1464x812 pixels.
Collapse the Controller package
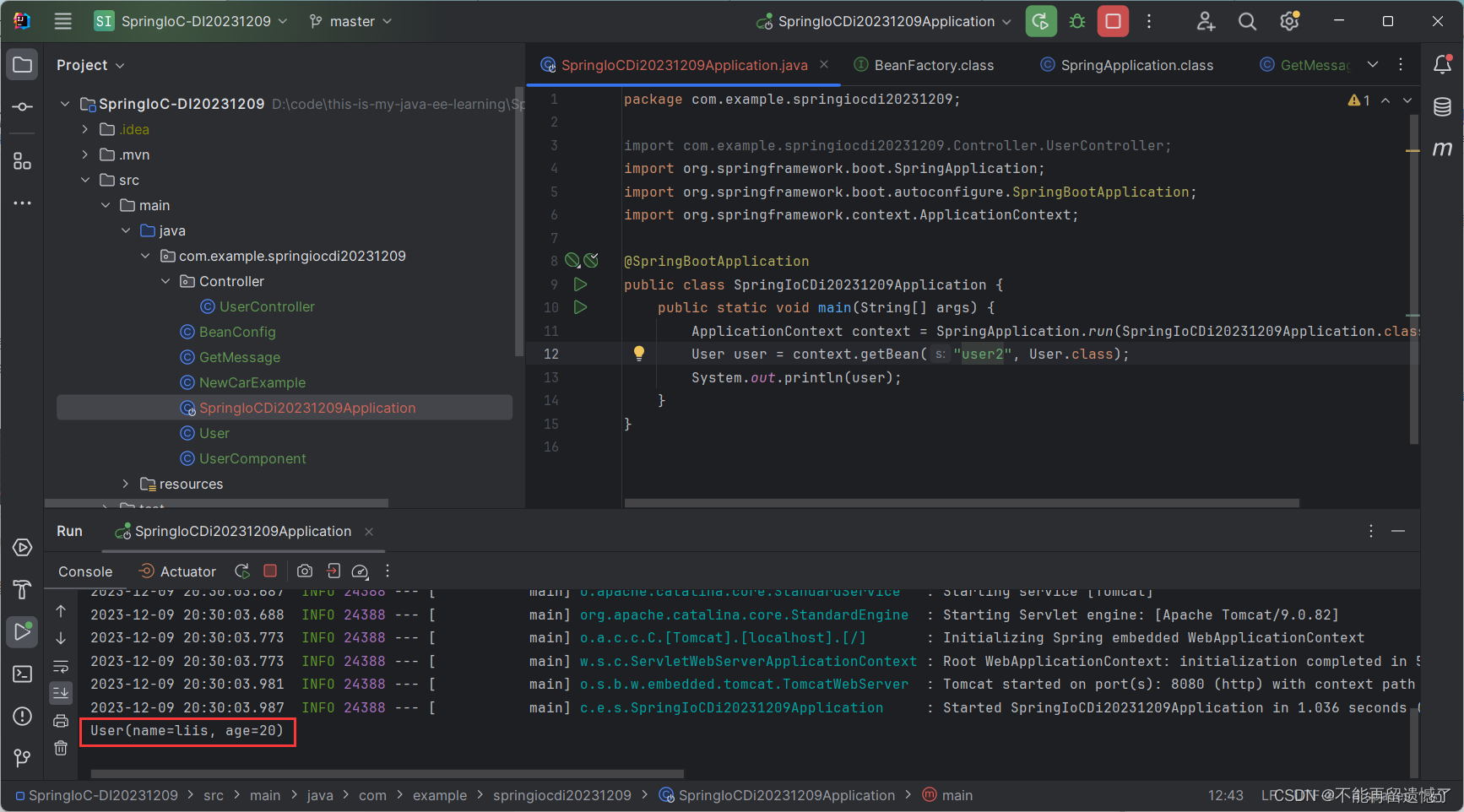(165, 281)
